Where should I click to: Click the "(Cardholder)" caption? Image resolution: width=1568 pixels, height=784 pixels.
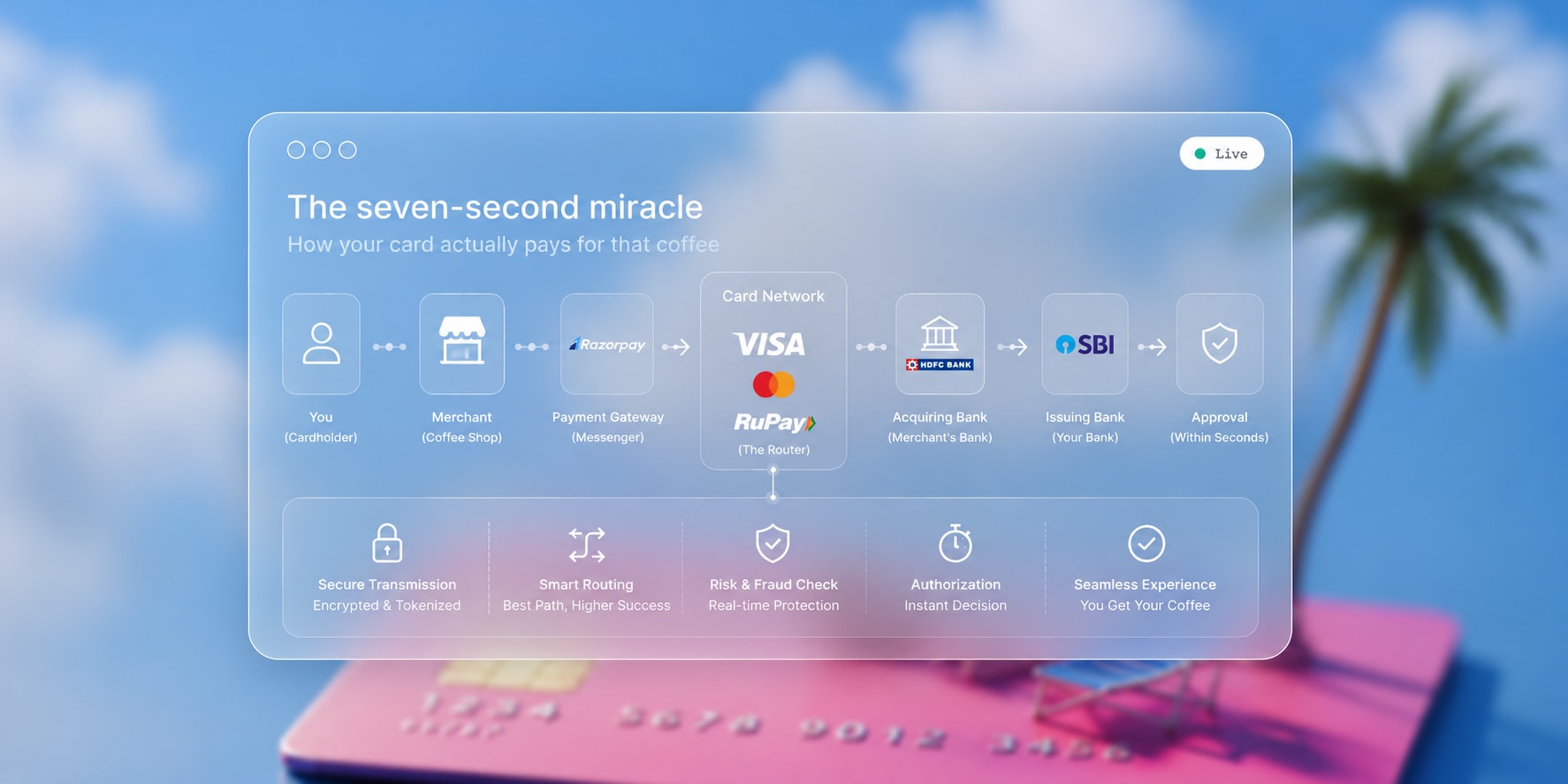(321, 438)
